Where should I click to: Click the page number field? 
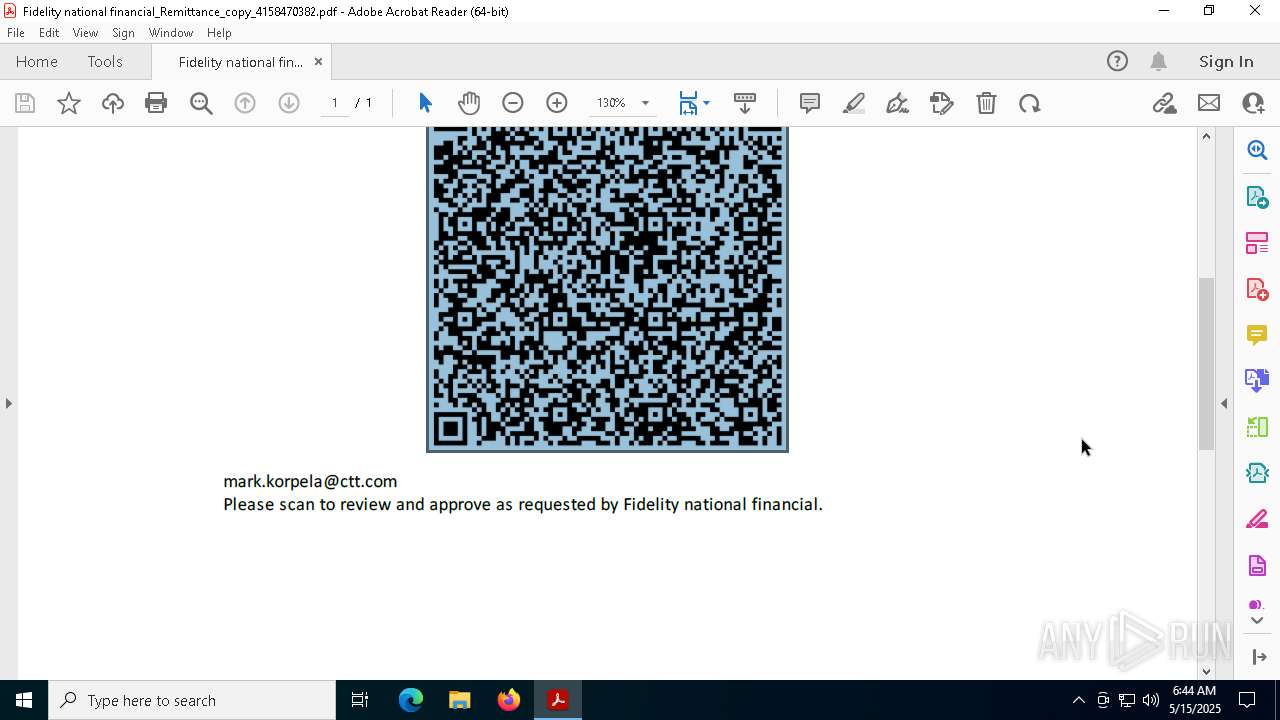[x=335, y=103]
